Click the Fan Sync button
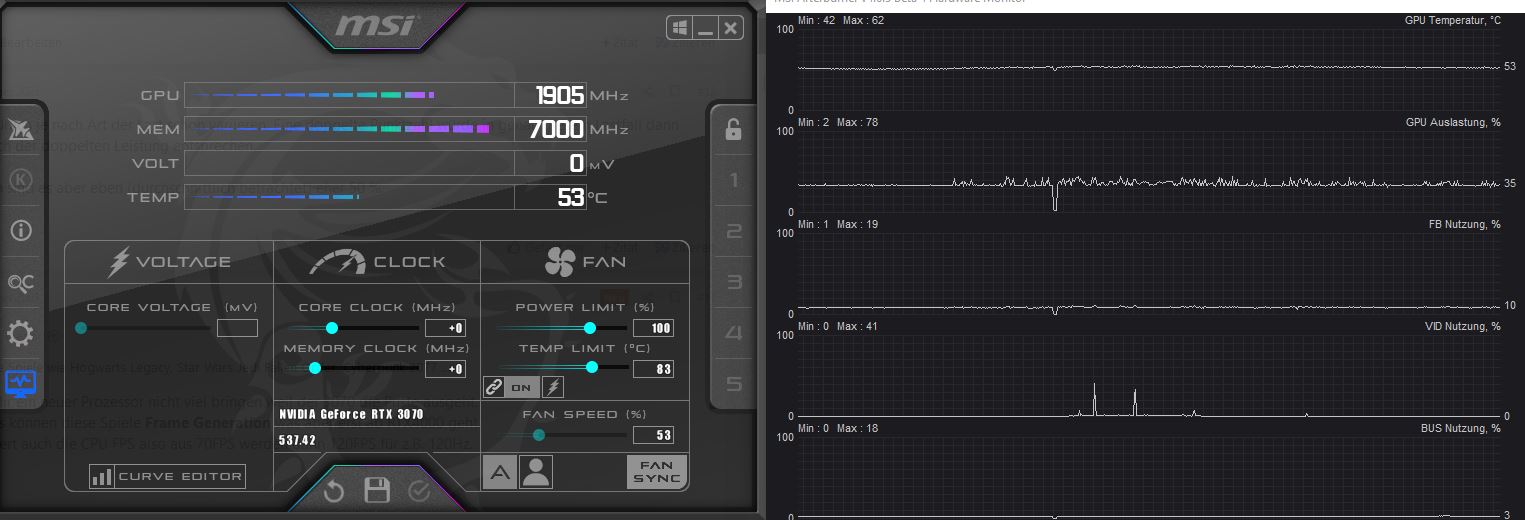Screen dimensions: 1525x520 click(657, 471)
